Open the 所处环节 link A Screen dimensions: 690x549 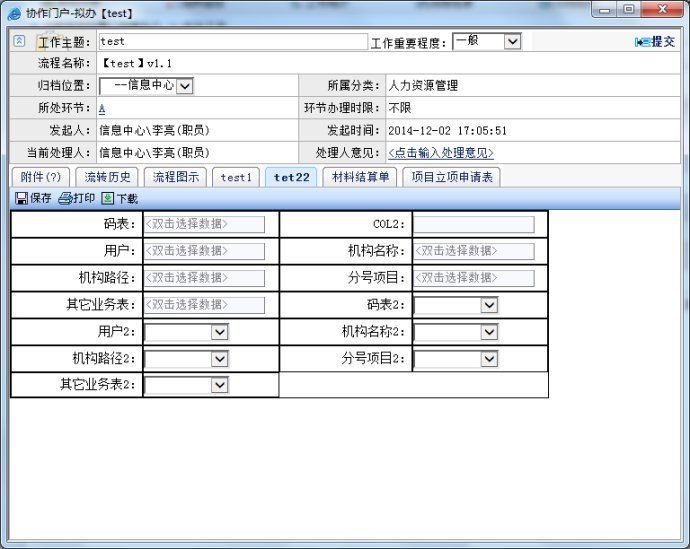tap(102, 108)
